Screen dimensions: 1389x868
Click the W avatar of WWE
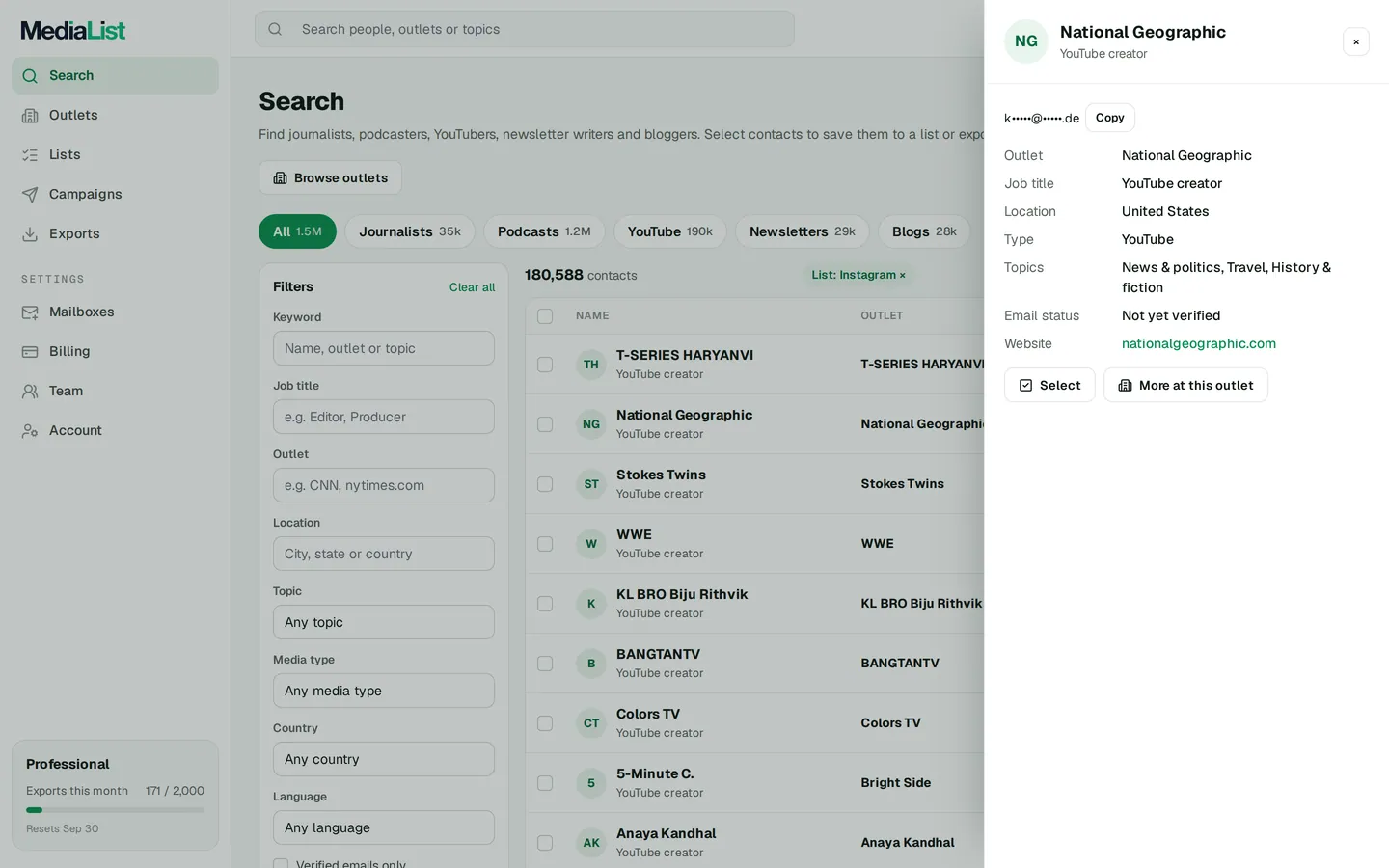591,544
